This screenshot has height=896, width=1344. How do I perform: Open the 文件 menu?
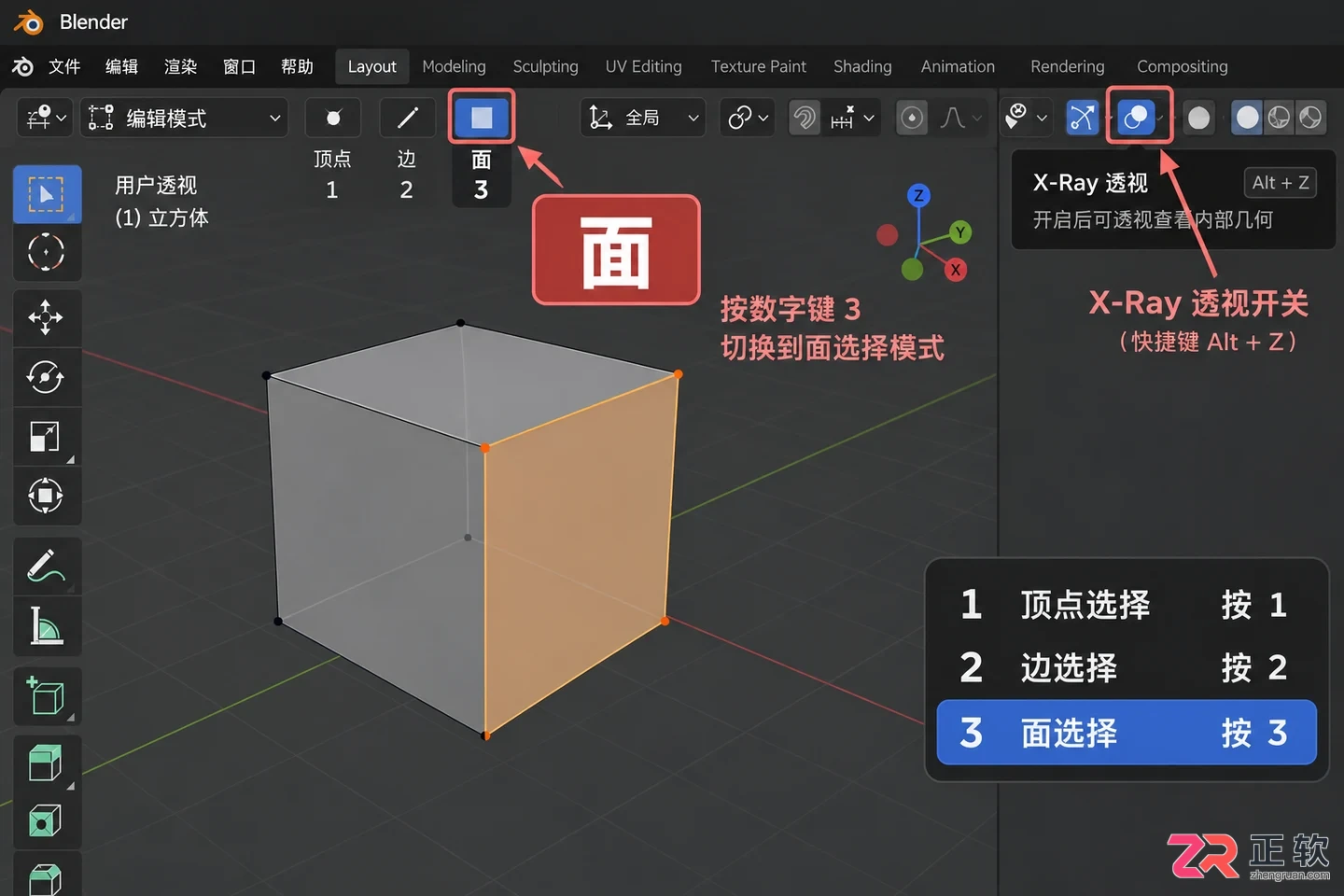coord(64,66)
